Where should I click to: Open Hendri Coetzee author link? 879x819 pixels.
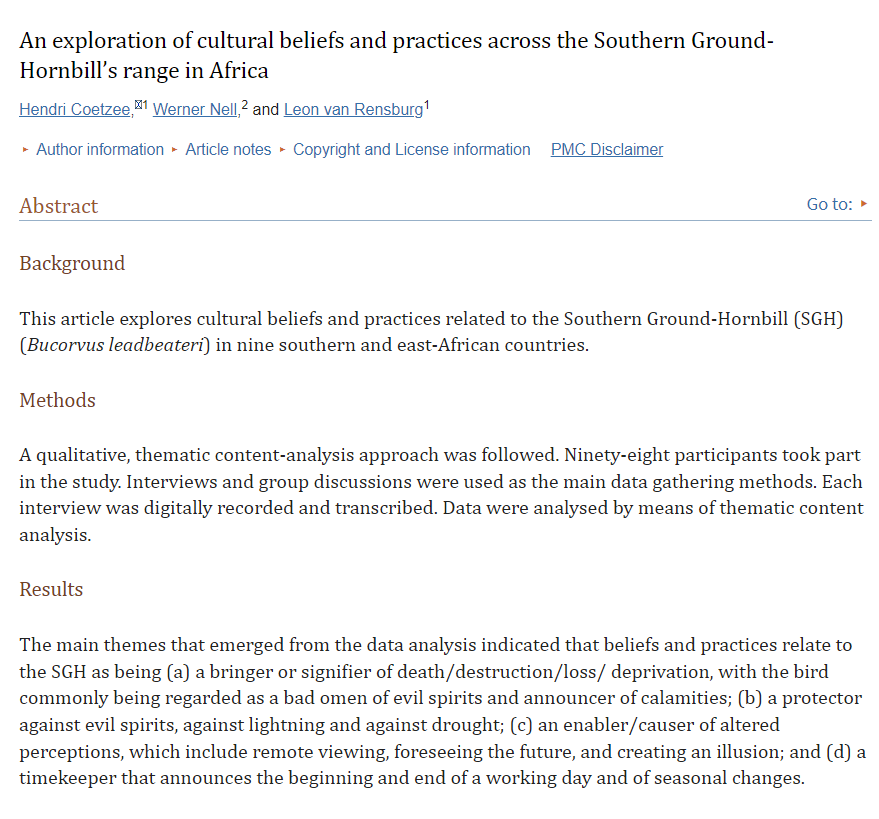coord(76,109)
